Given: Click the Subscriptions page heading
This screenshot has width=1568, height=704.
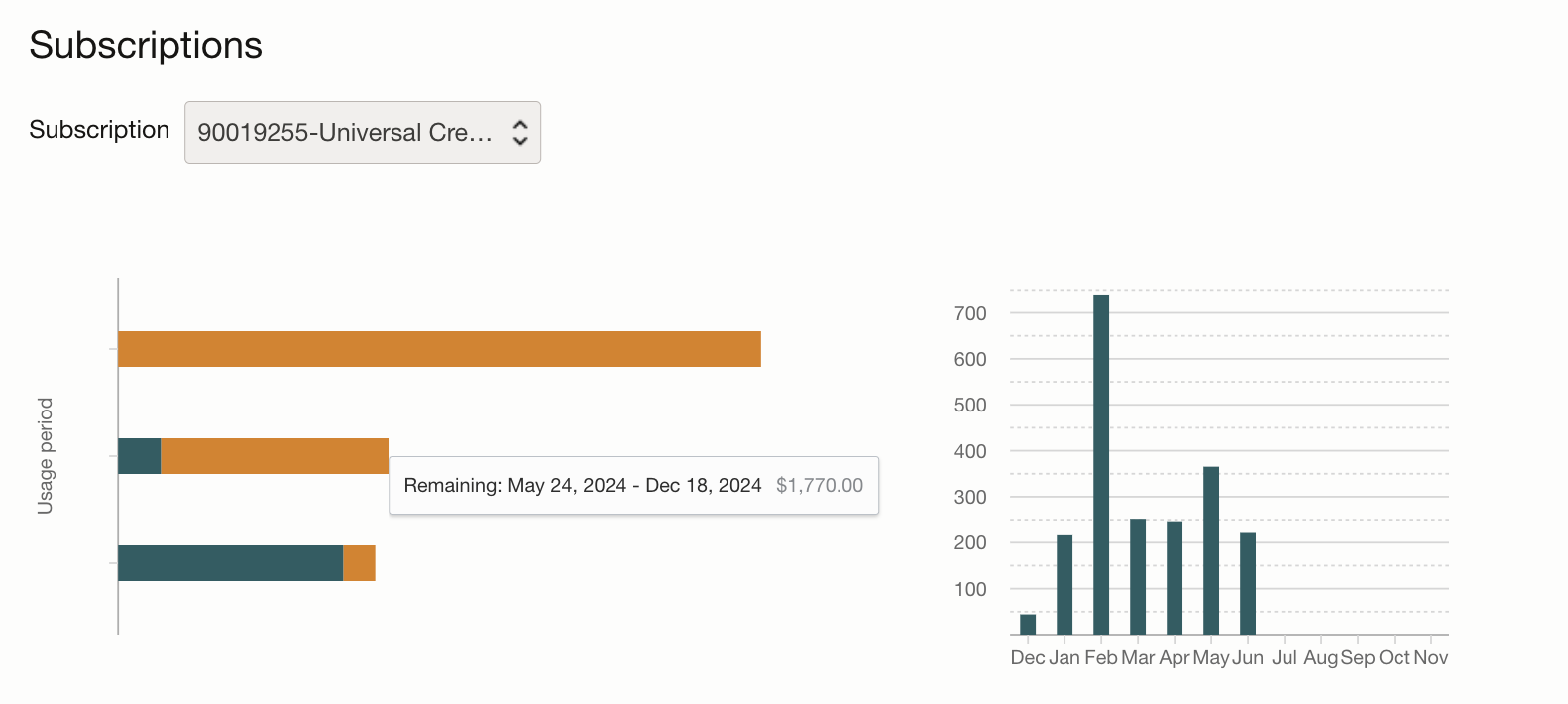Looking at the screenshot, I should click(x=146, y=45).
